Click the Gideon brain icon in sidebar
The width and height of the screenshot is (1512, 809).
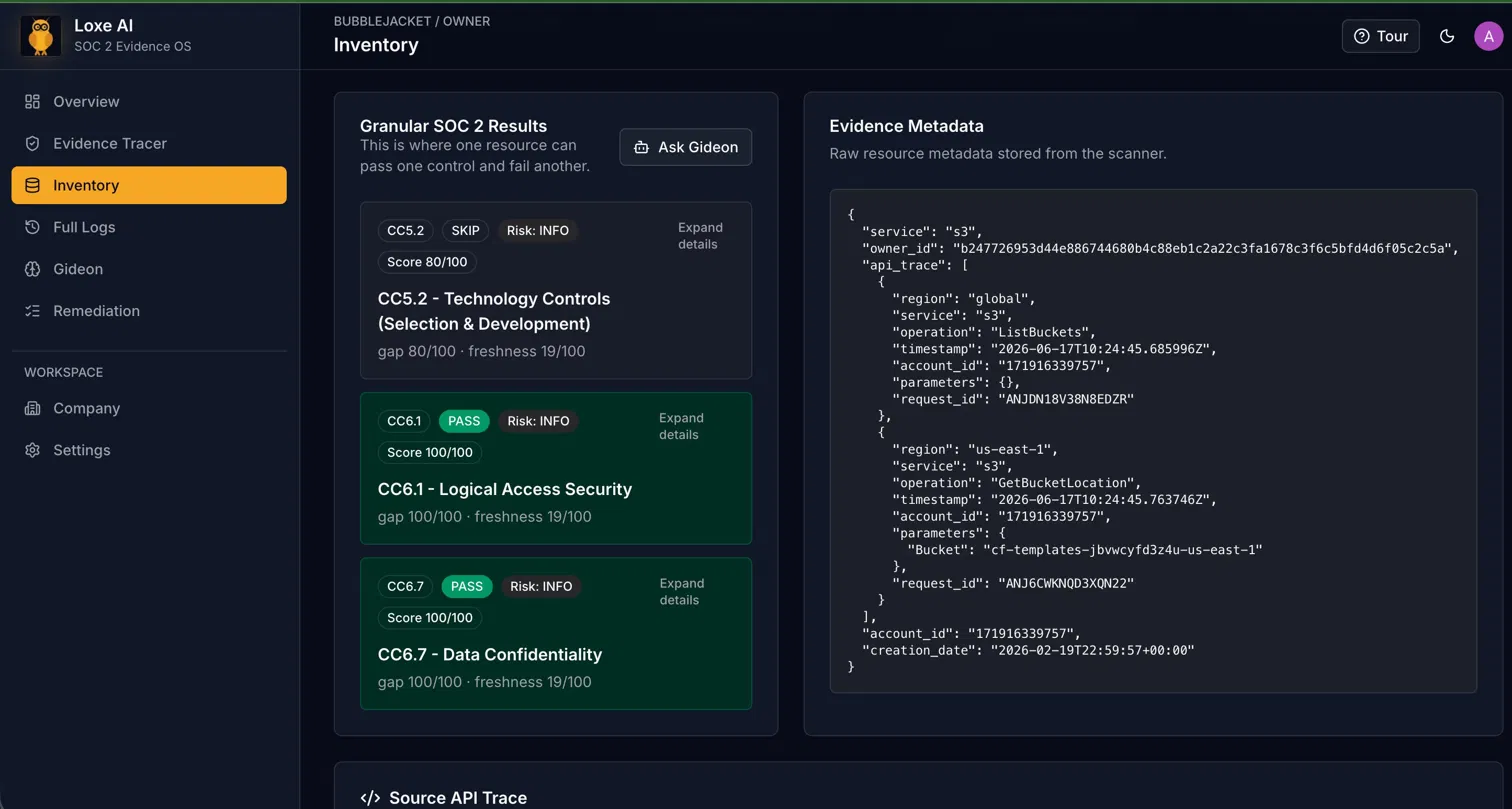click(33, 269)
